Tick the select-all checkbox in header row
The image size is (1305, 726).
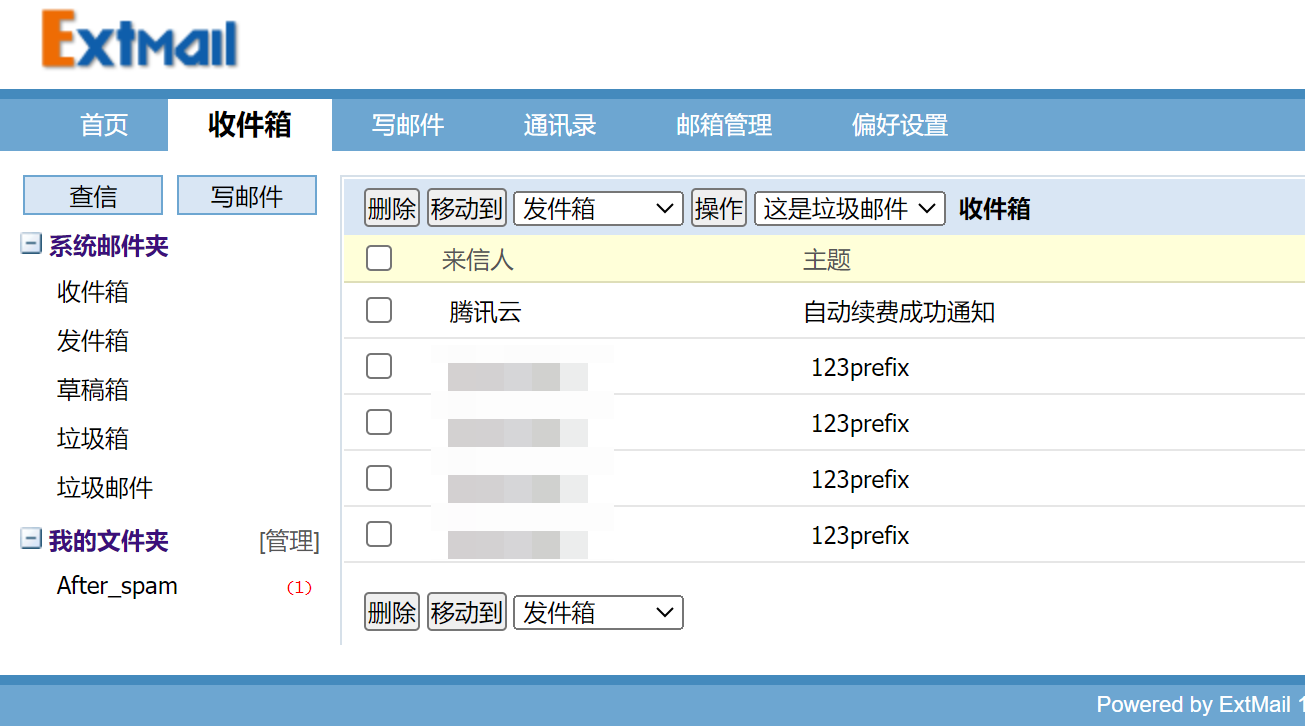tap(379, 259)
